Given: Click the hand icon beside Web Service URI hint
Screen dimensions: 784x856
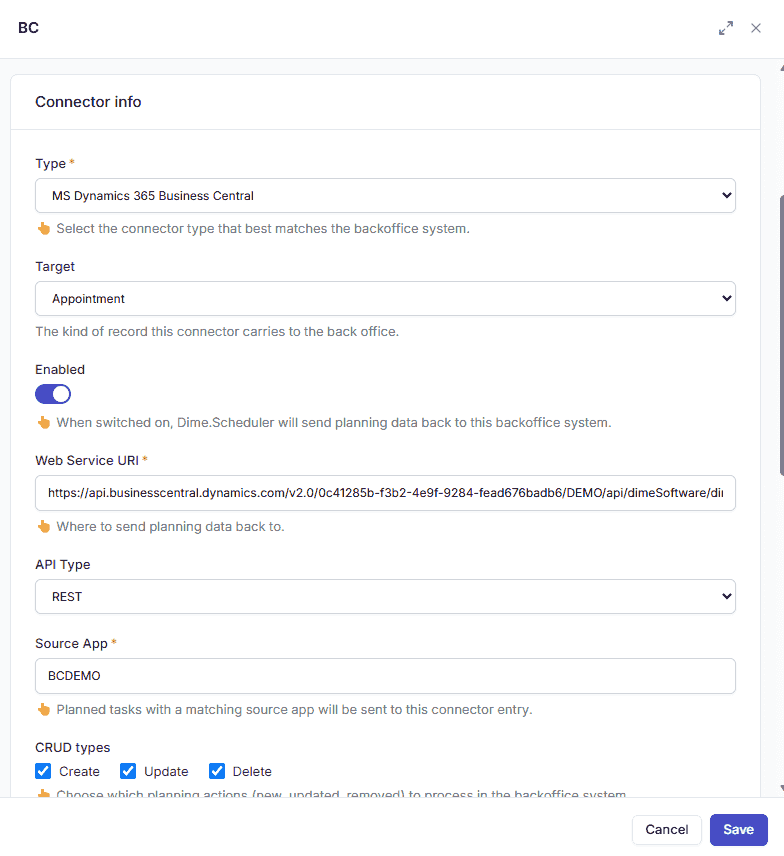Looking at the screenshot, I should [x=44, y=526].
